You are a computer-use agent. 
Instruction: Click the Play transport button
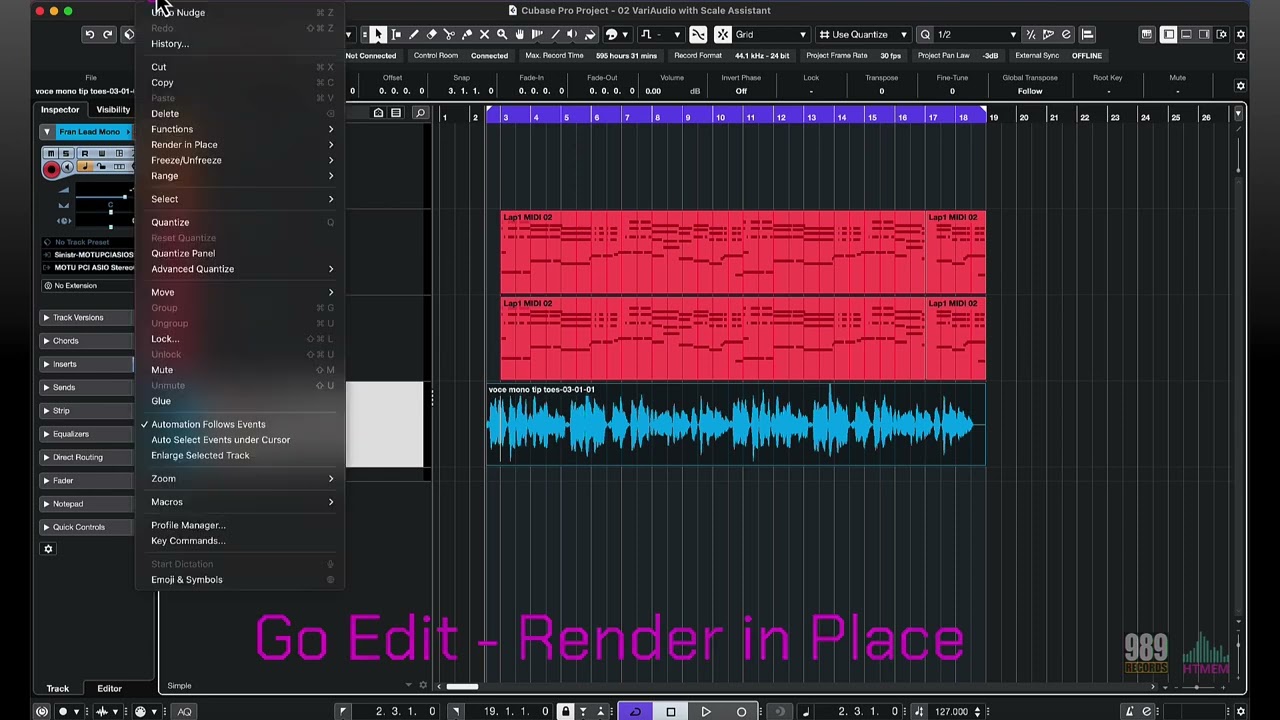click(706, 711)
